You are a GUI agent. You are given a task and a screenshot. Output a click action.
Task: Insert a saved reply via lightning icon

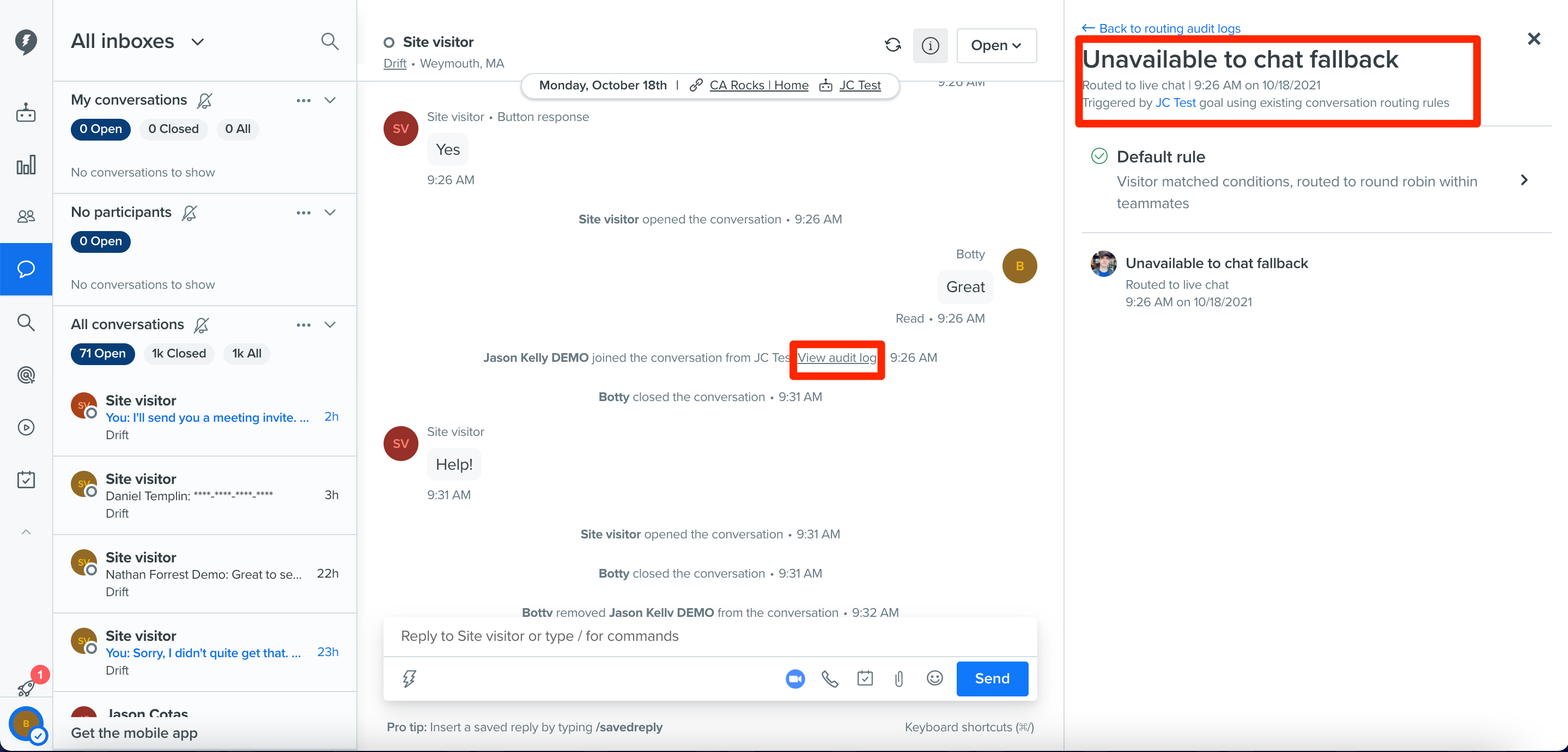(x=409, y=678)
